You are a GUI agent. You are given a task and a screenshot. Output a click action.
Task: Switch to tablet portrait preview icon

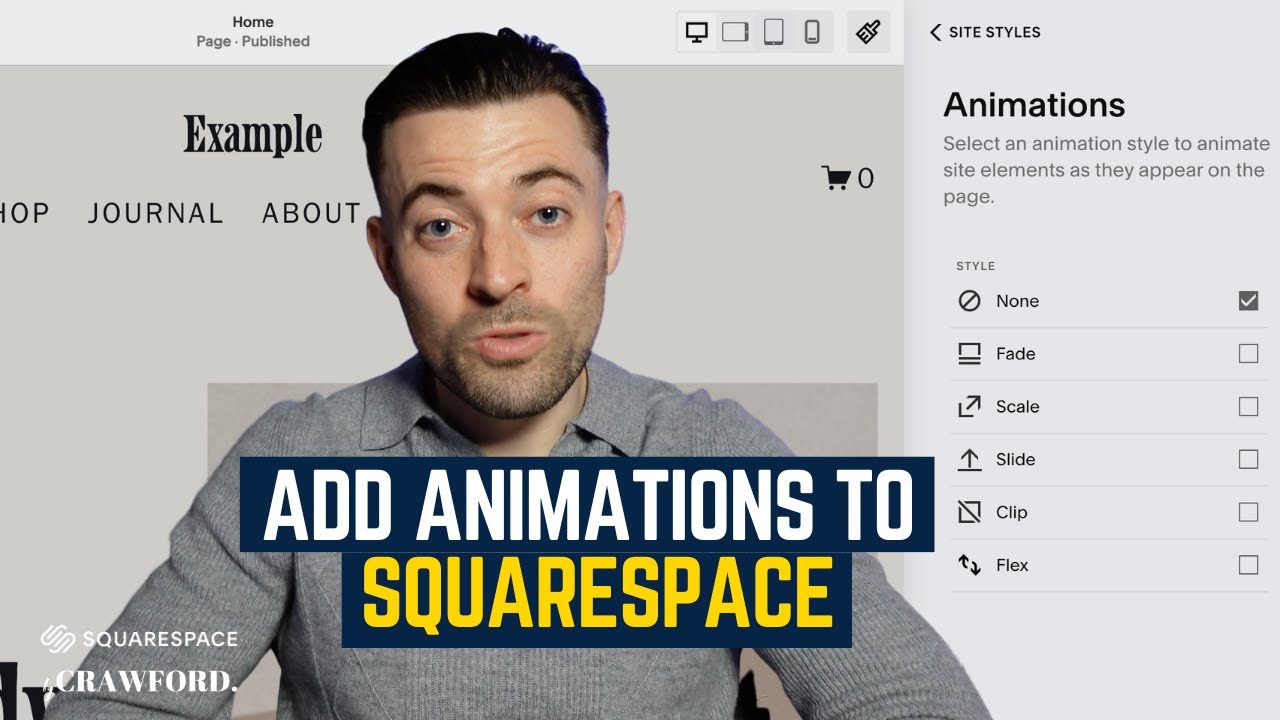coord(774,32)
